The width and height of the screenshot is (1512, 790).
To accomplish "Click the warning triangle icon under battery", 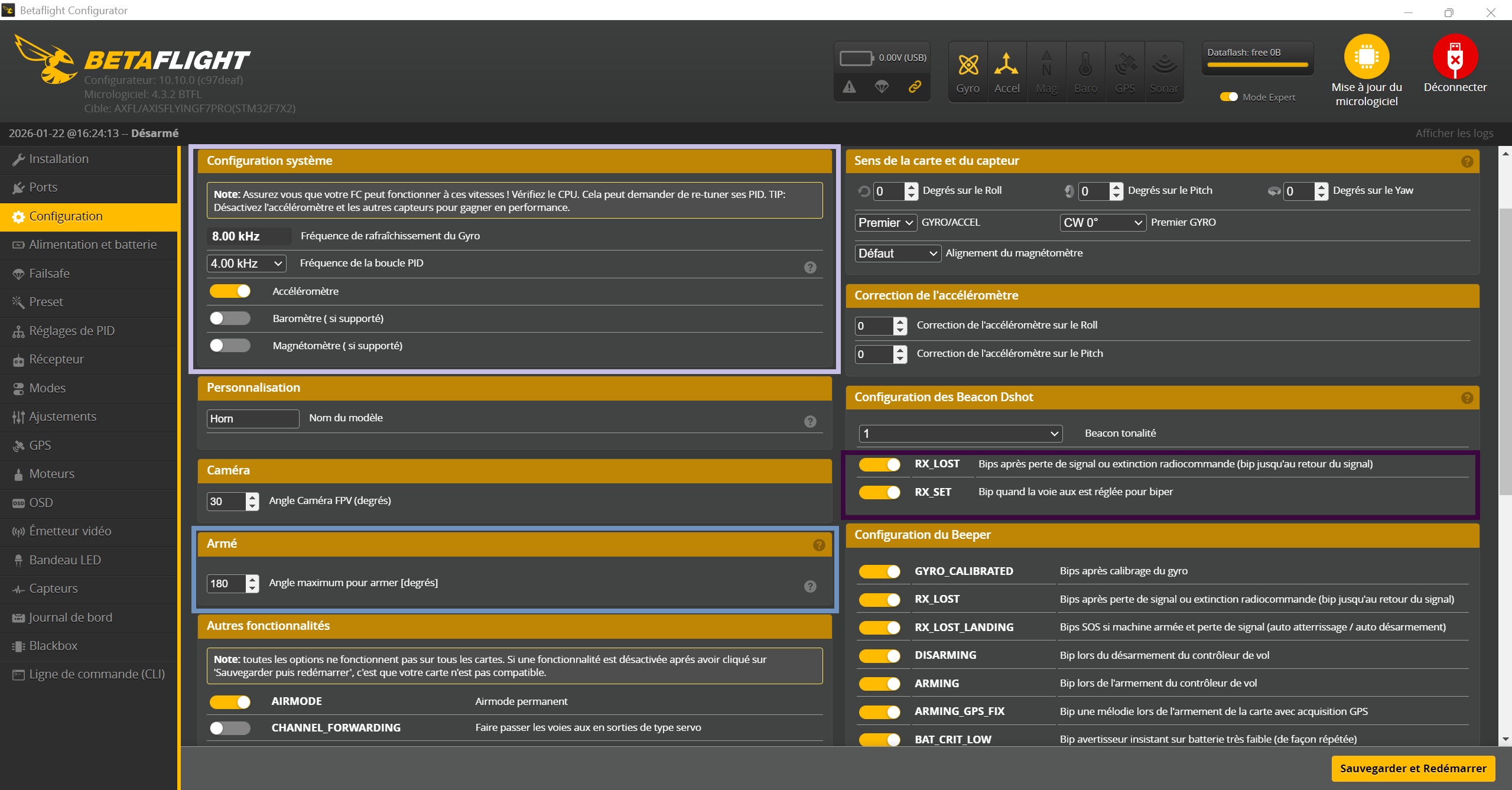I will [849, 87].
